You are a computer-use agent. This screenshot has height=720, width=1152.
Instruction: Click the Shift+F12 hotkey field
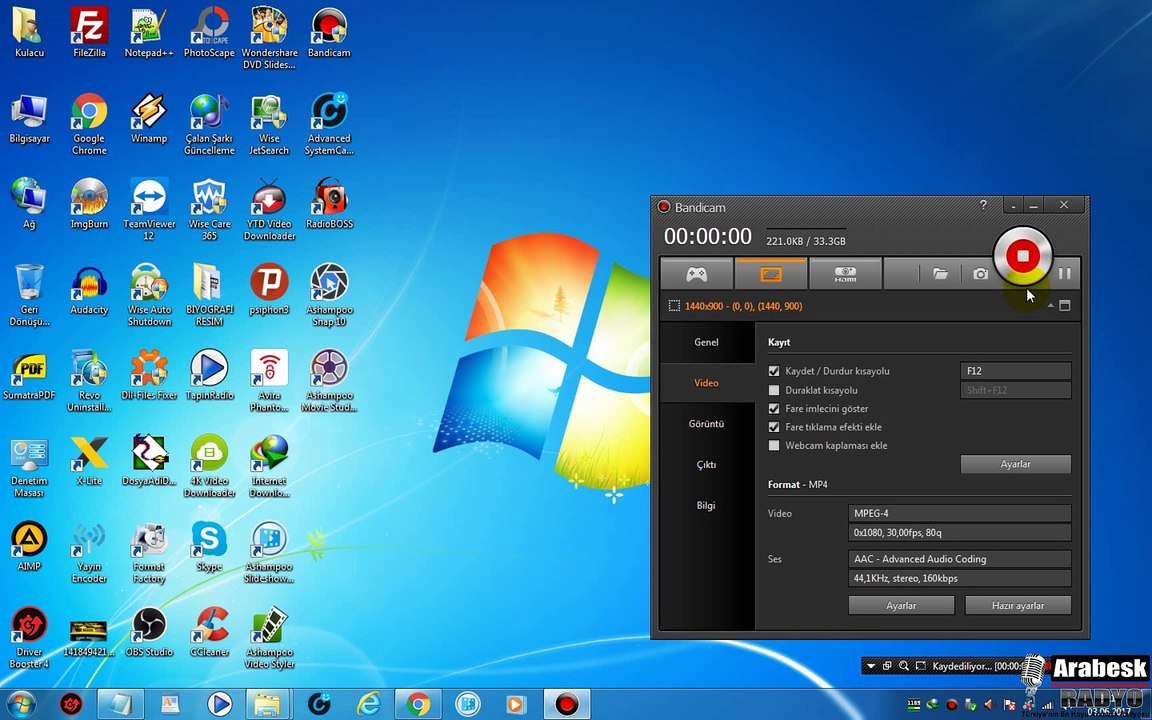(x=1015, y=390)
